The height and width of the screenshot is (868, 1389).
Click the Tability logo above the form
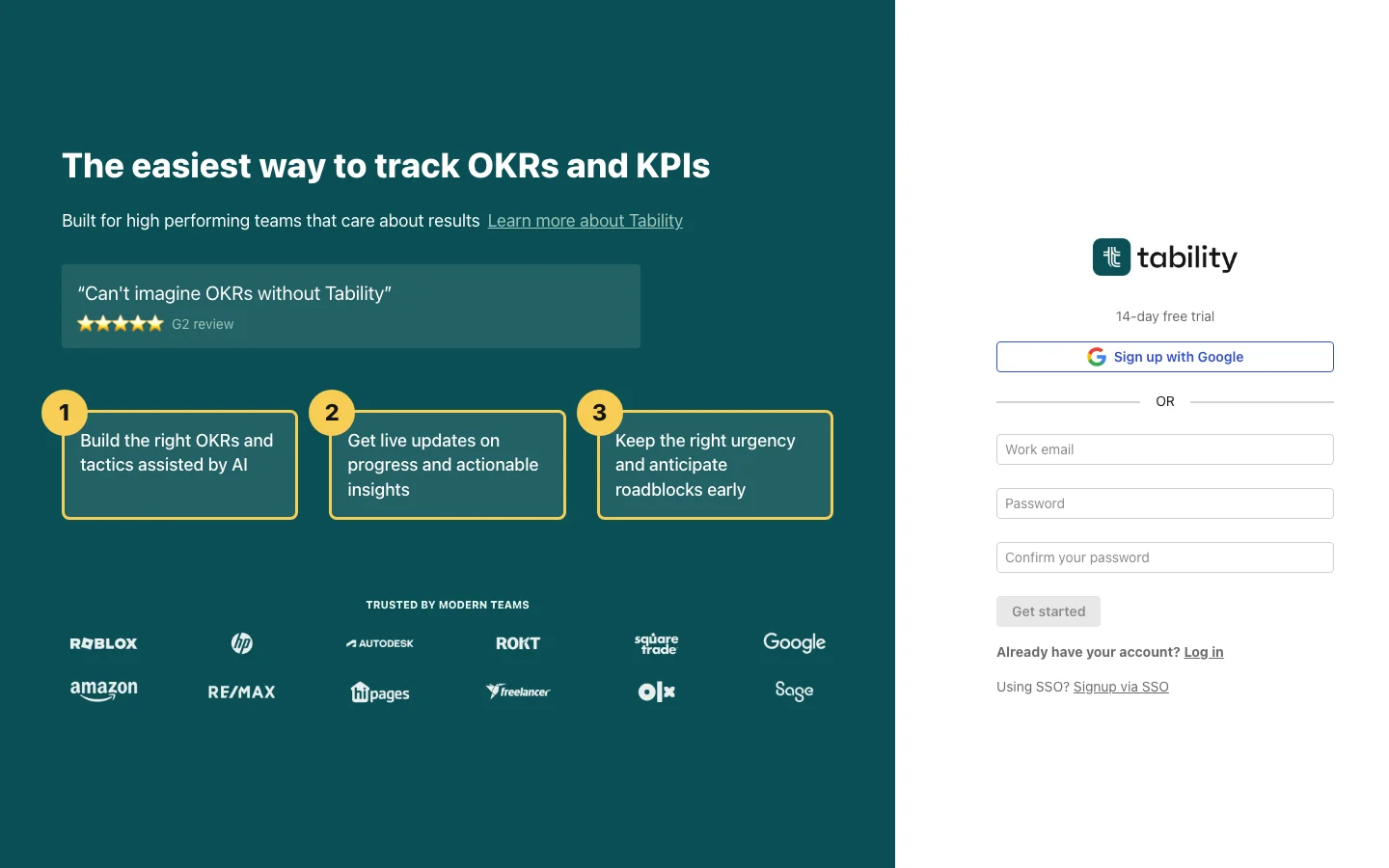click(x=1165, y=258)
